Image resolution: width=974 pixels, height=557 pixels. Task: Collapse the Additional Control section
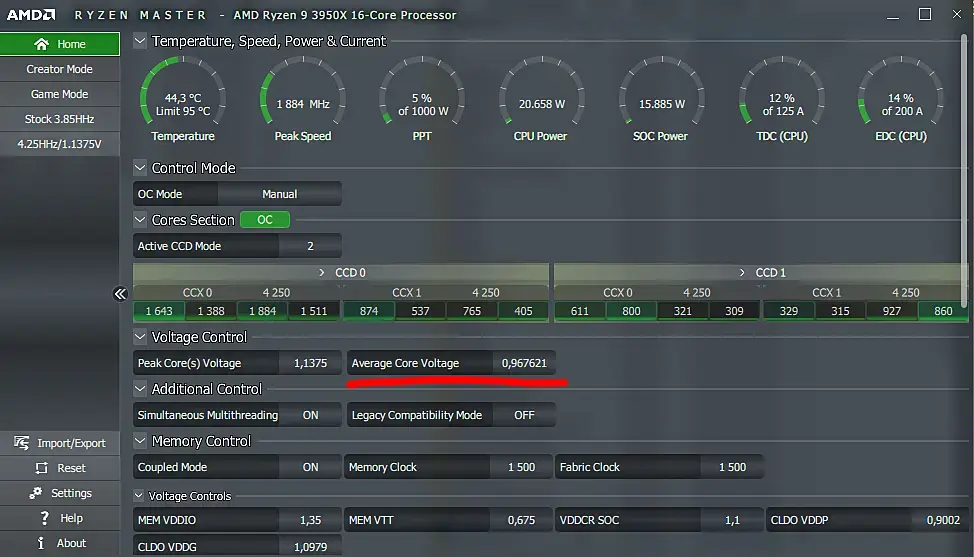coord(140,389)
